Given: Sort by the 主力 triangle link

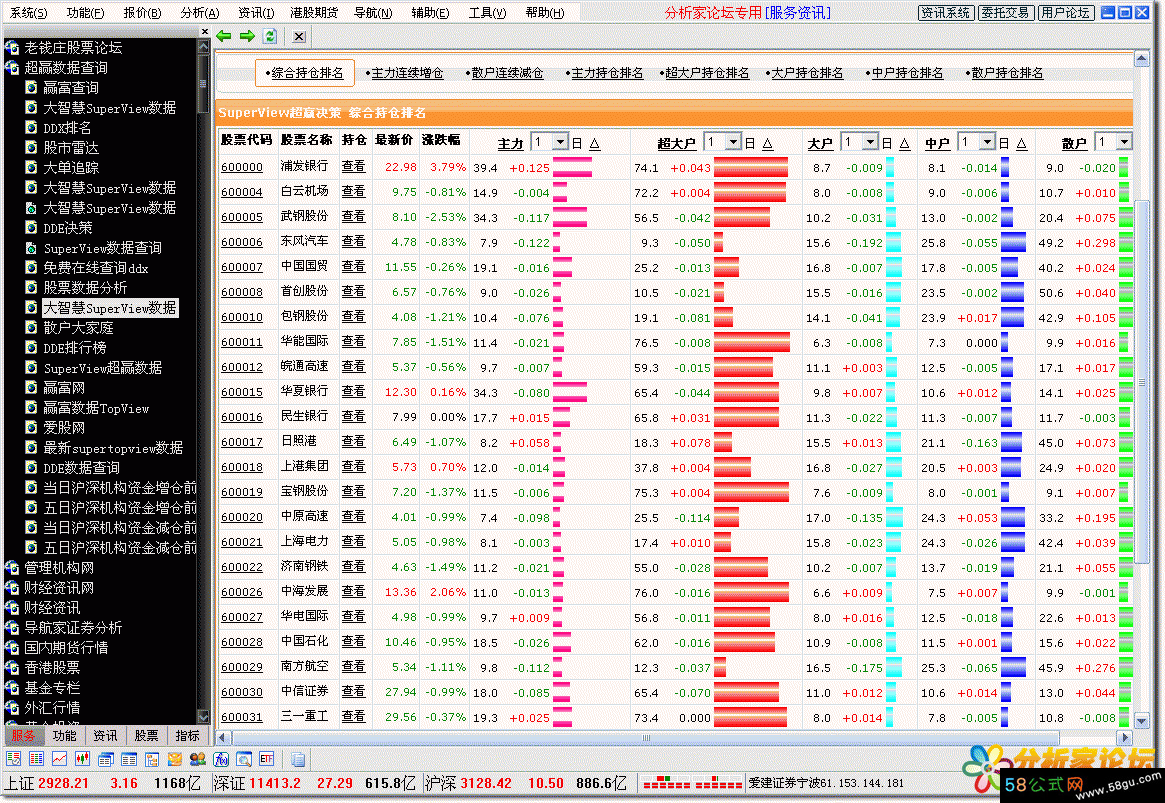Looking at the screenshot, I should (x=594, y=143).
